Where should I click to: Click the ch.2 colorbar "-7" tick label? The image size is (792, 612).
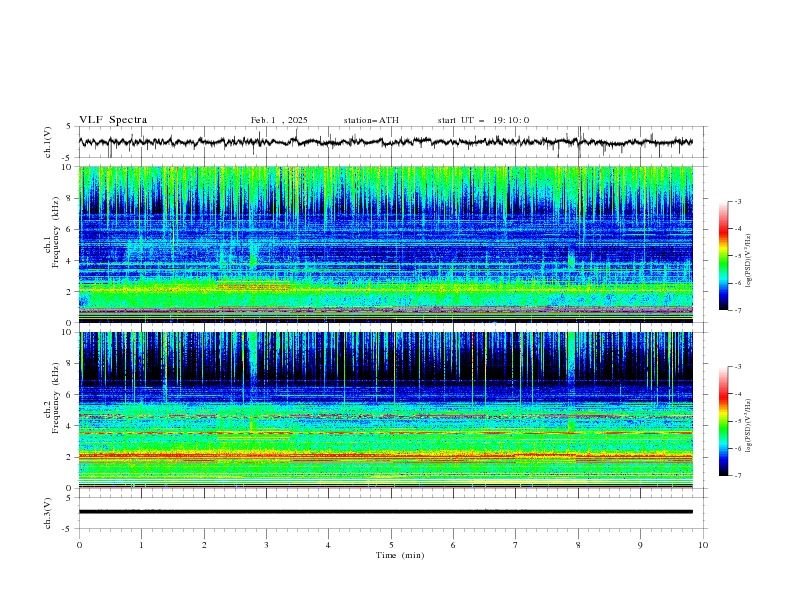[738, 476]
